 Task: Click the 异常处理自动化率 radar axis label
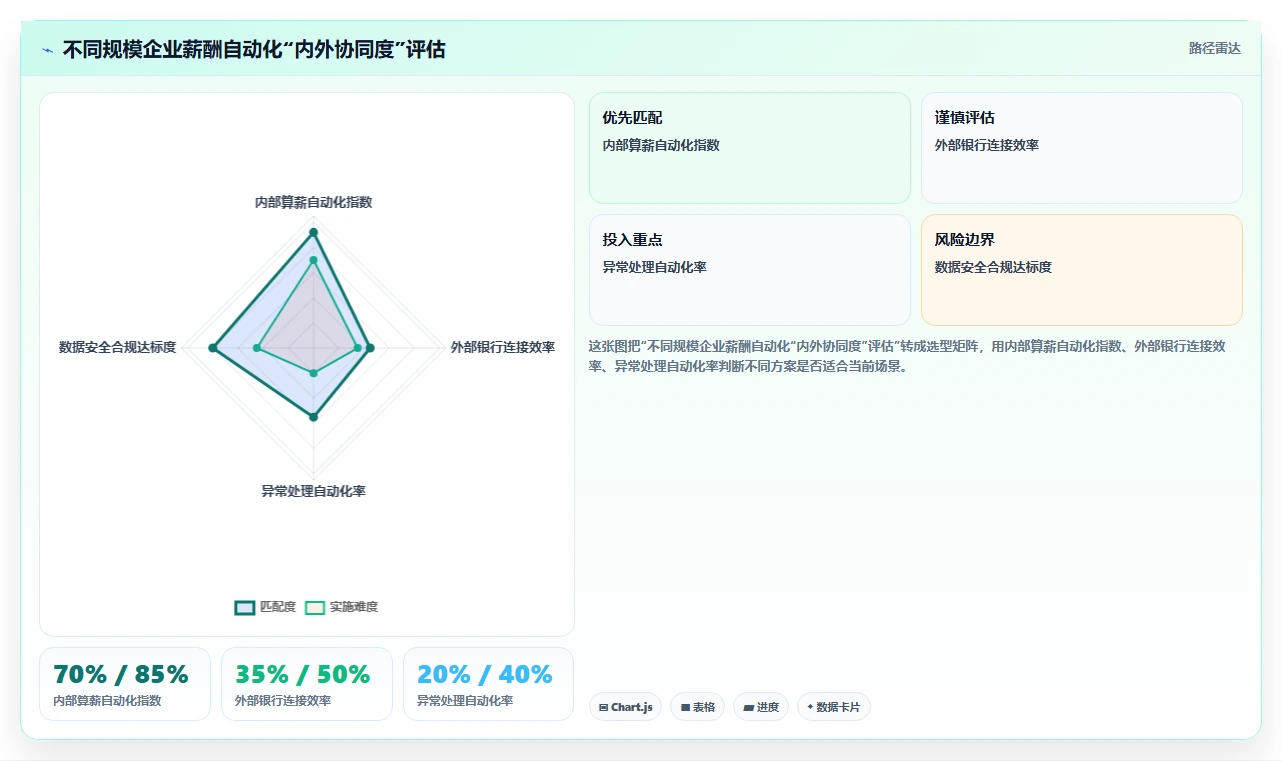coord(313,491)
